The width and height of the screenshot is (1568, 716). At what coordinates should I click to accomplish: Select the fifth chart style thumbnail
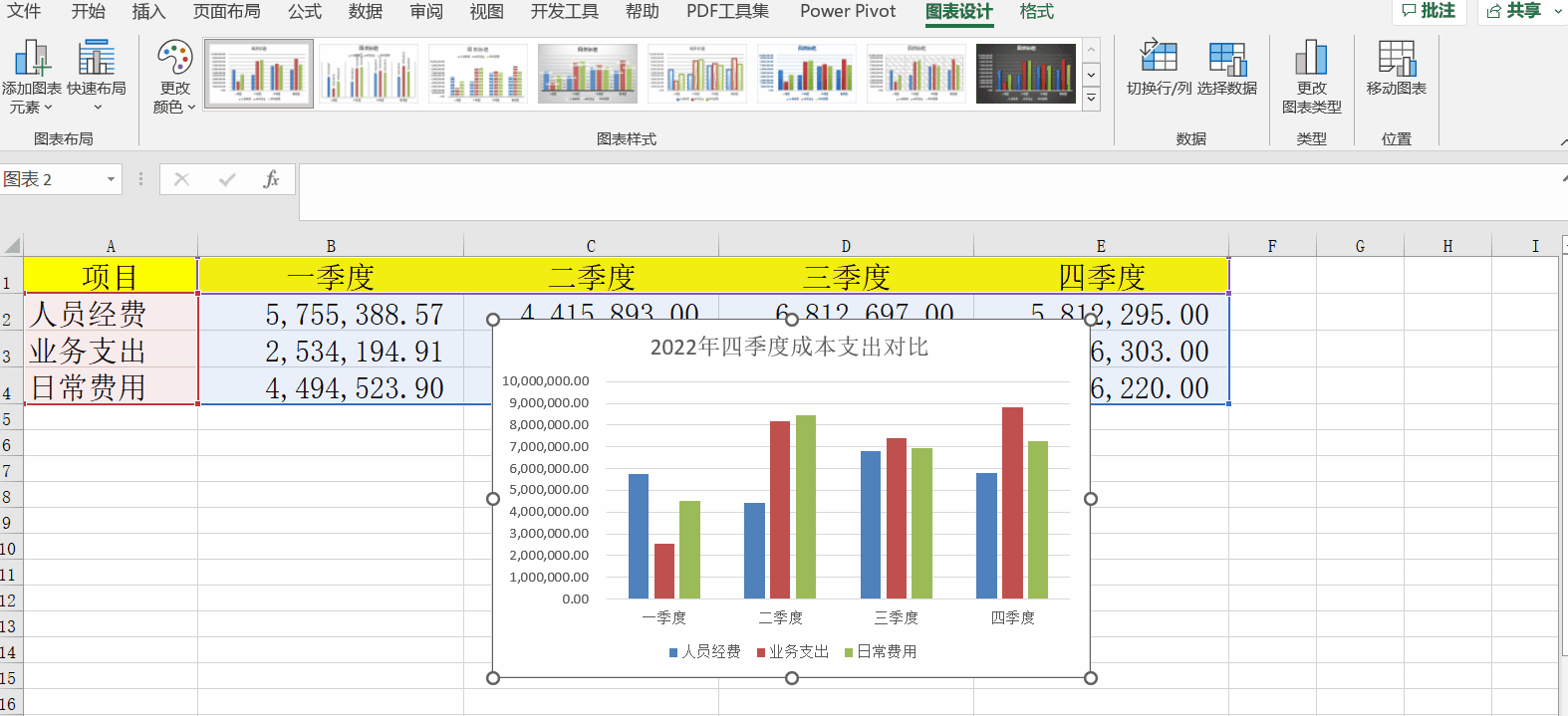tap(697, 74)
